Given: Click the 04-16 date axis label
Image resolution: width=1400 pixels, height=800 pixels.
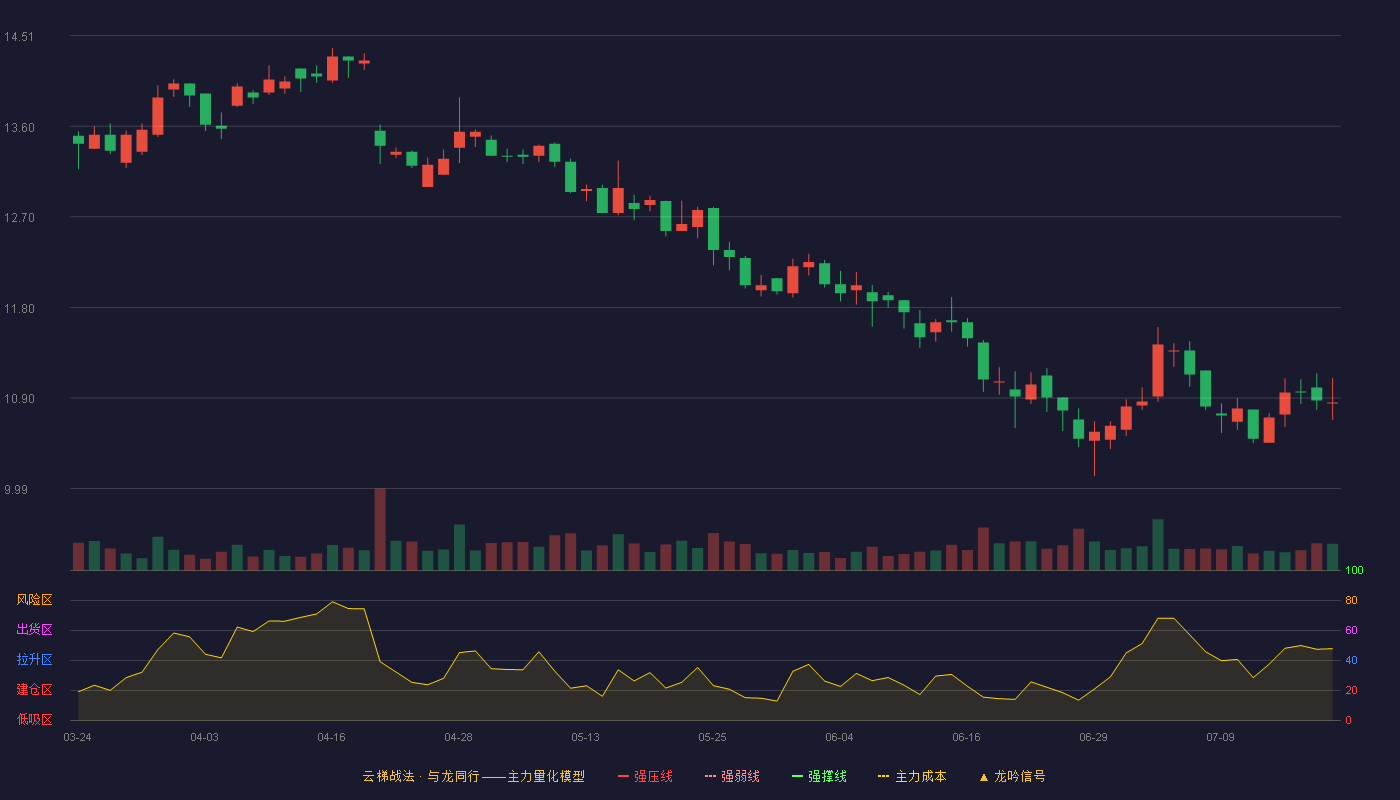Looking at the screenshot, I should [331, 737].
